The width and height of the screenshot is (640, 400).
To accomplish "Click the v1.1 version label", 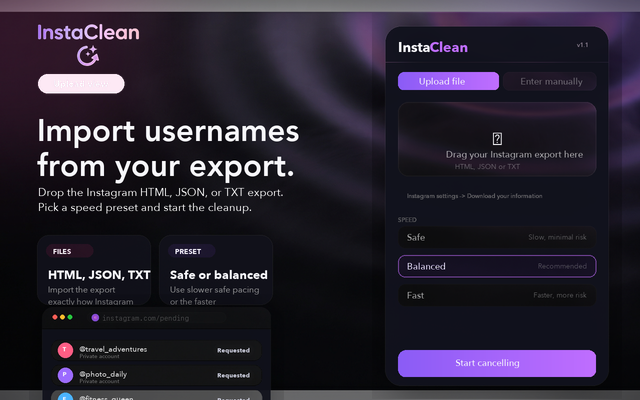I will pos(582,45).
